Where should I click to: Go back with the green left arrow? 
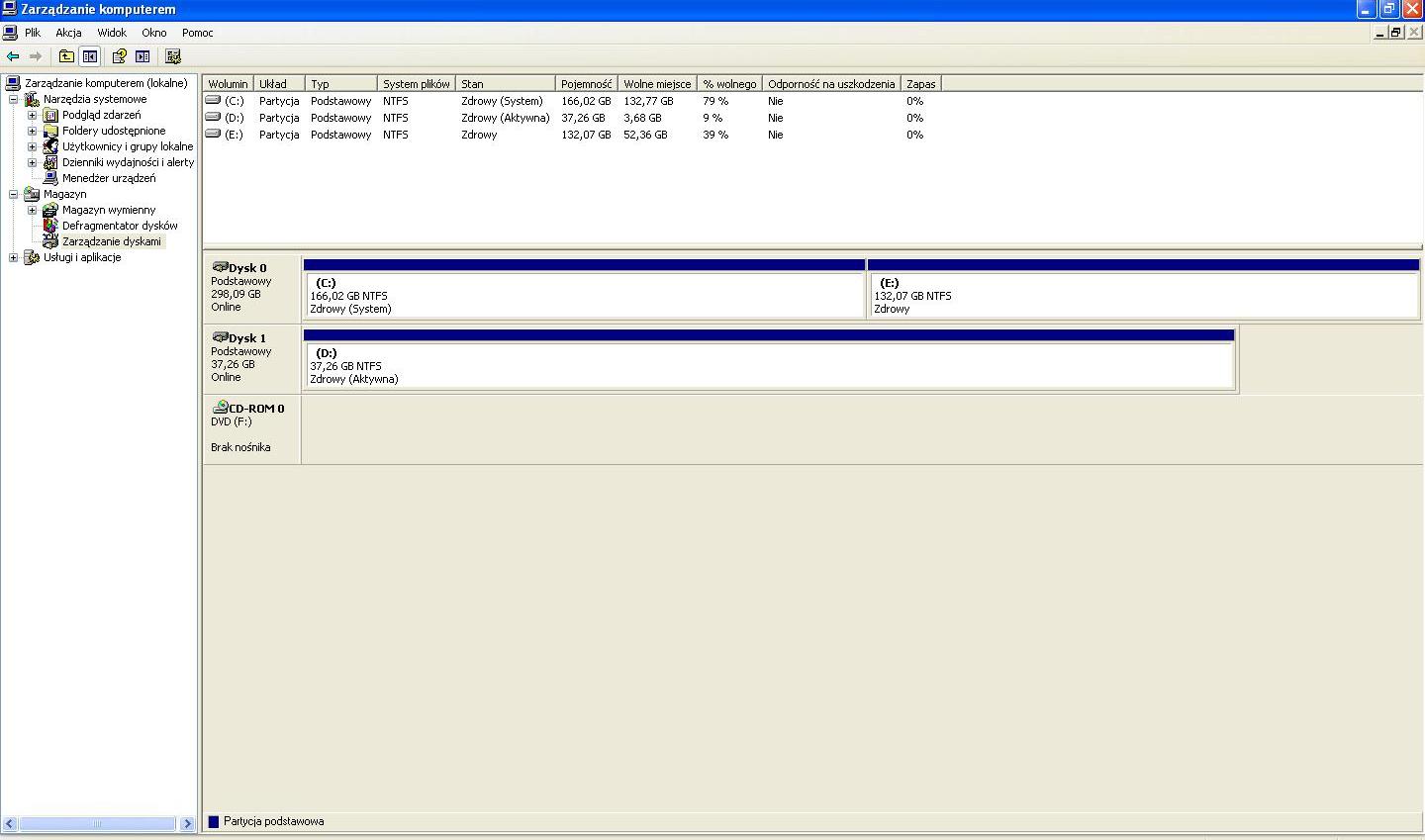pos(13,56)
